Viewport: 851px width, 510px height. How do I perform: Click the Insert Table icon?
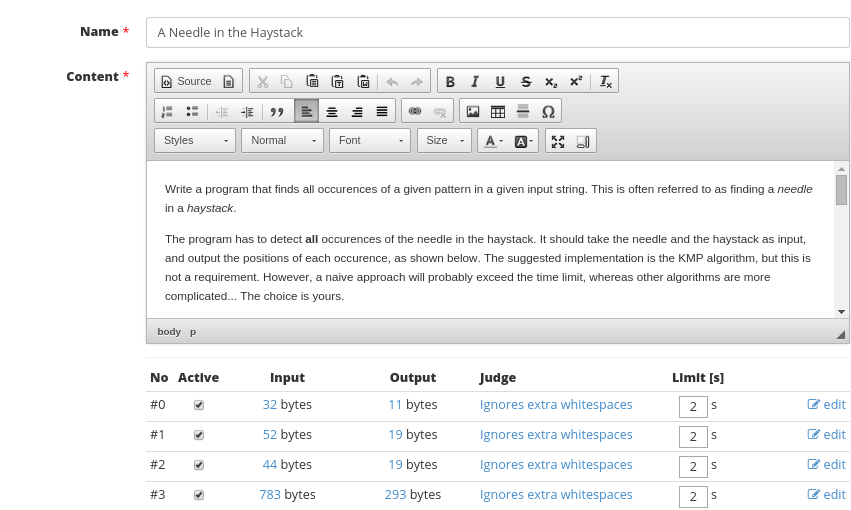[498, 112]
